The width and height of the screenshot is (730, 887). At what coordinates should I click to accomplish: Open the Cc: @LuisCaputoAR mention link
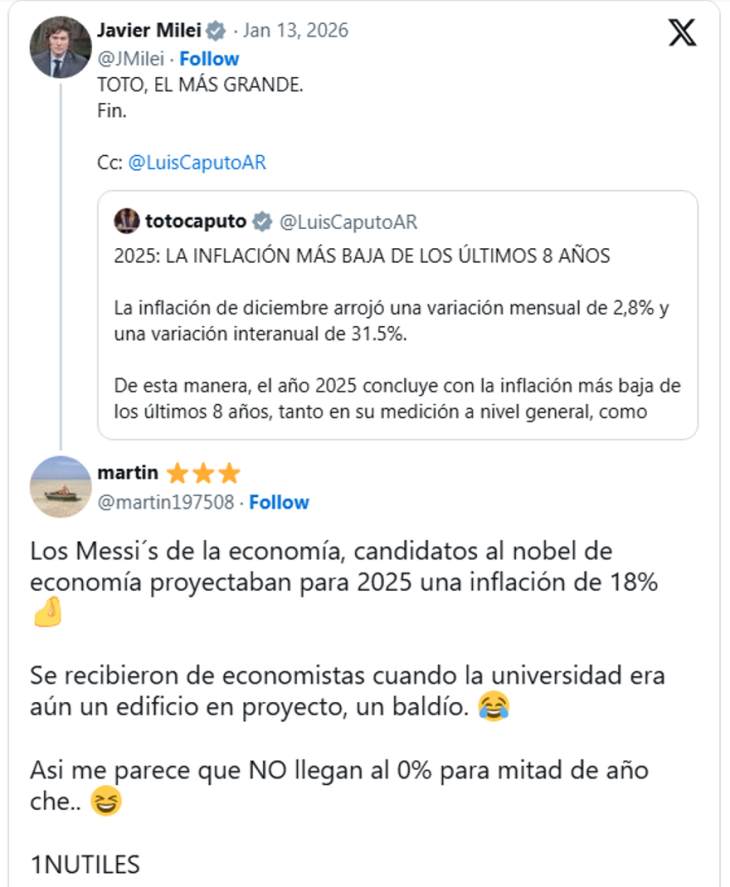pyautogui.click(x=196, y=163)
